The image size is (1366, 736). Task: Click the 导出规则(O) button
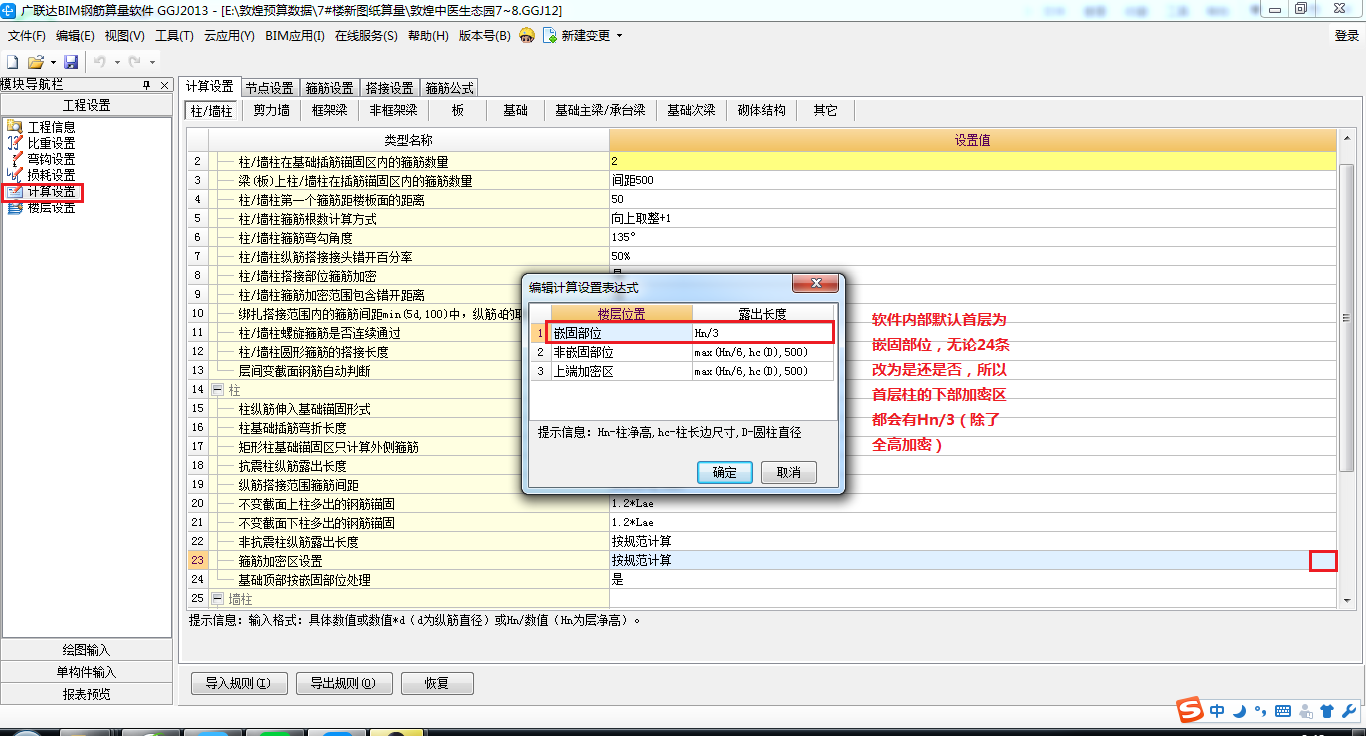point(344,684)
